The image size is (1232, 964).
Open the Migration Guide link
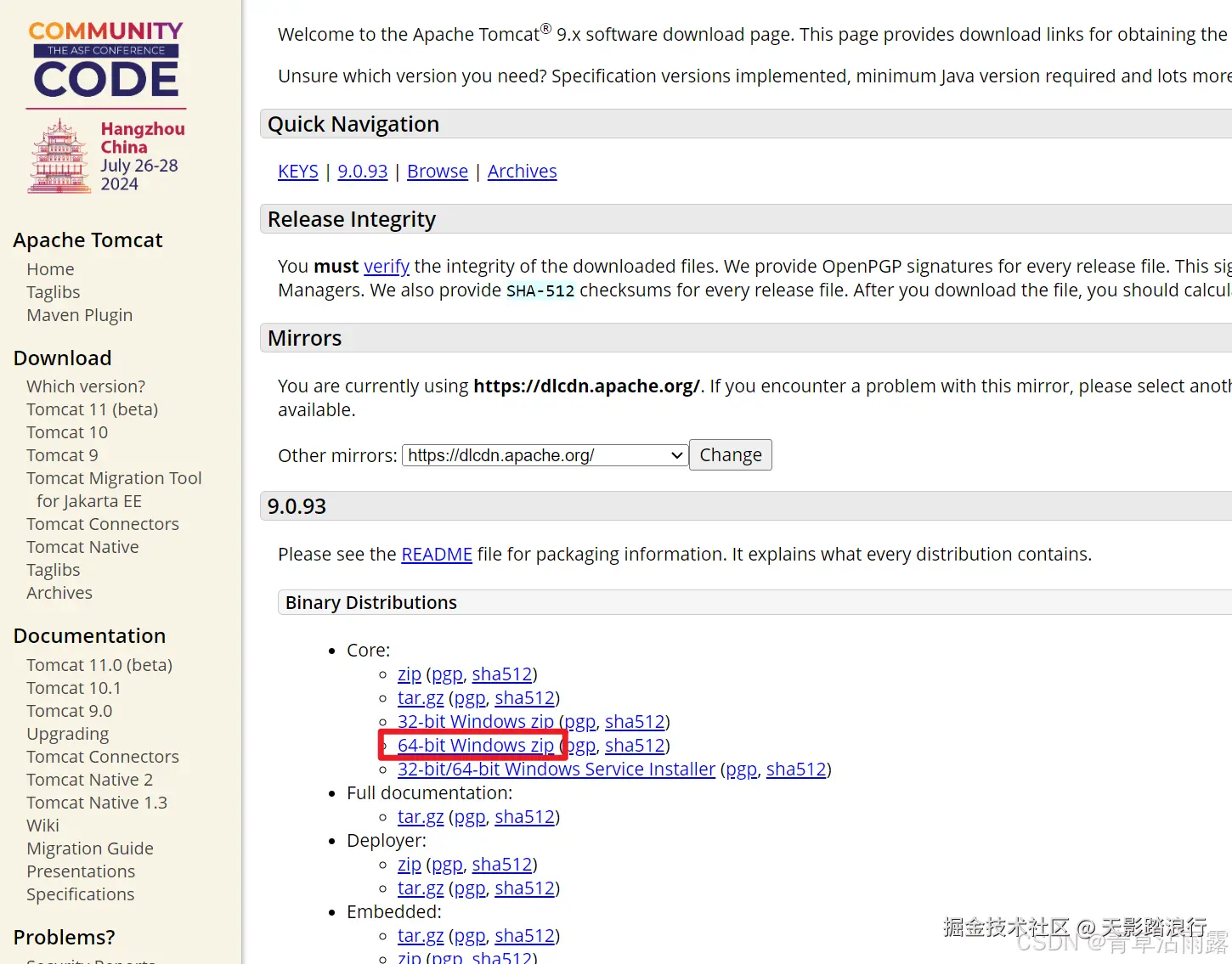point(90,848)
